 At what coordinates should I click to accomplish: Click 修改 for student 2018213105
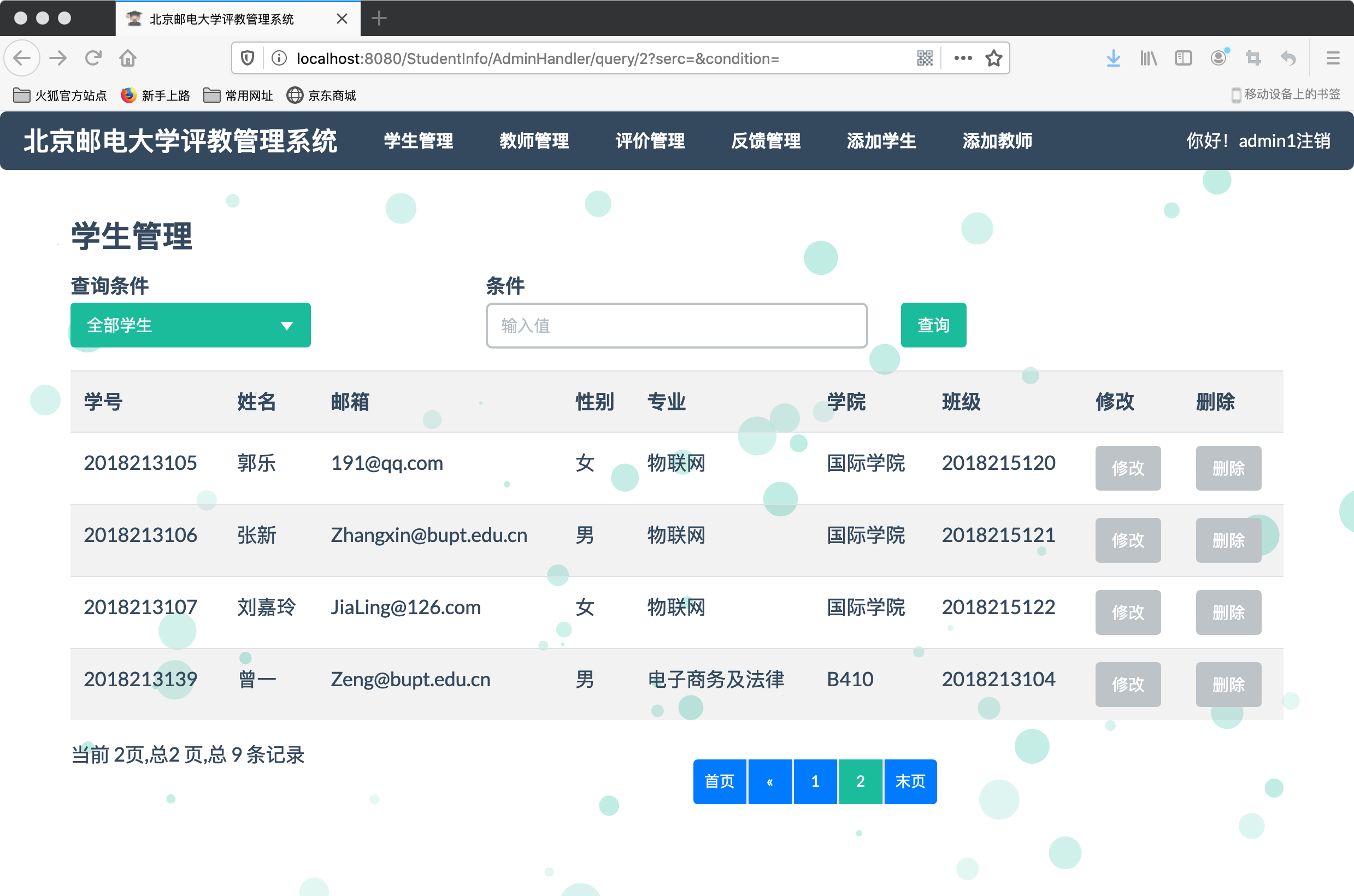pyautogui.click(x=1128, y=468)
